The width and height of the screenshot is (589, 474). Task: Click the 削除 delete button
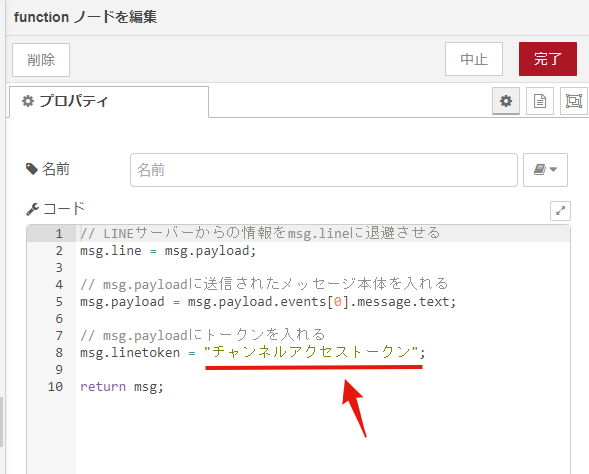pos(41,60)
